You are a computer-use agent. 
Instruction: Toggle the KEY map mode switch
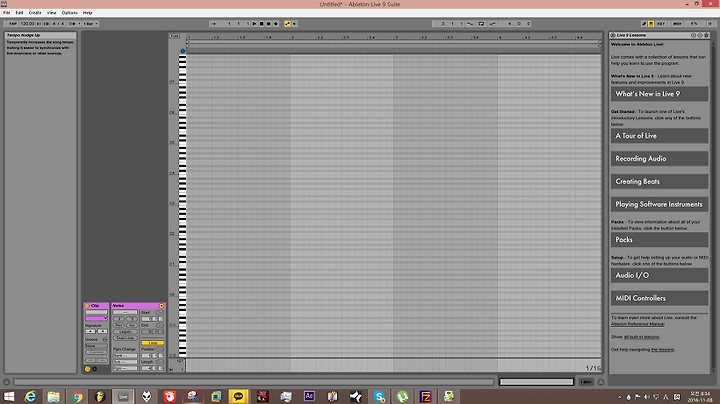[661, 23]
